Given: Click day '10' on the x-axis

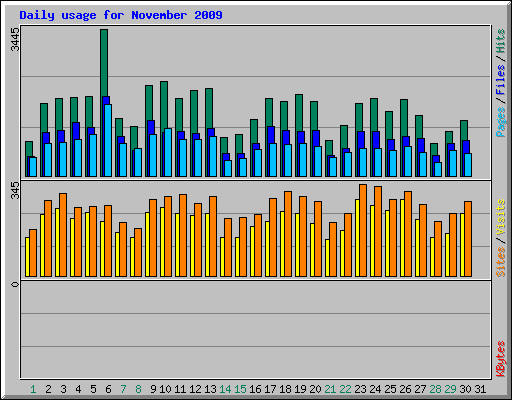Looking at the screenshot, I should point(165,389).
